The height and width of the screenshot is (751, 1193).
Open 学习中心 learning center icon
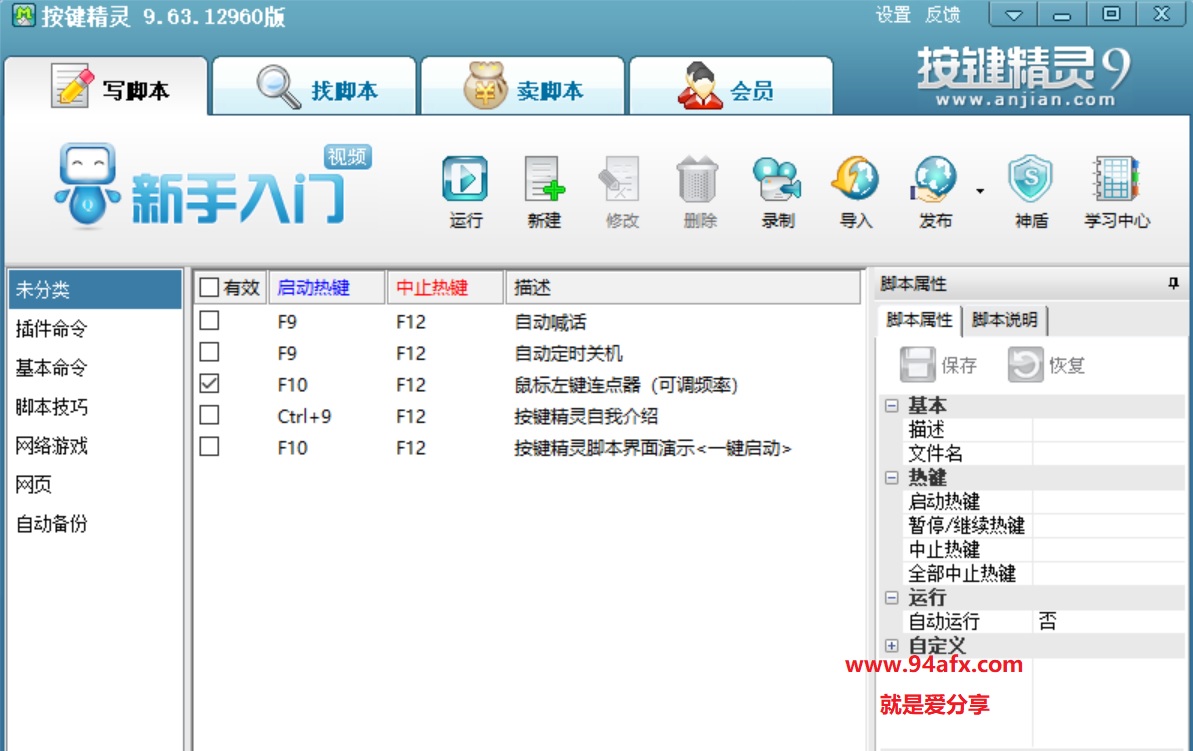click(1115, 180)
